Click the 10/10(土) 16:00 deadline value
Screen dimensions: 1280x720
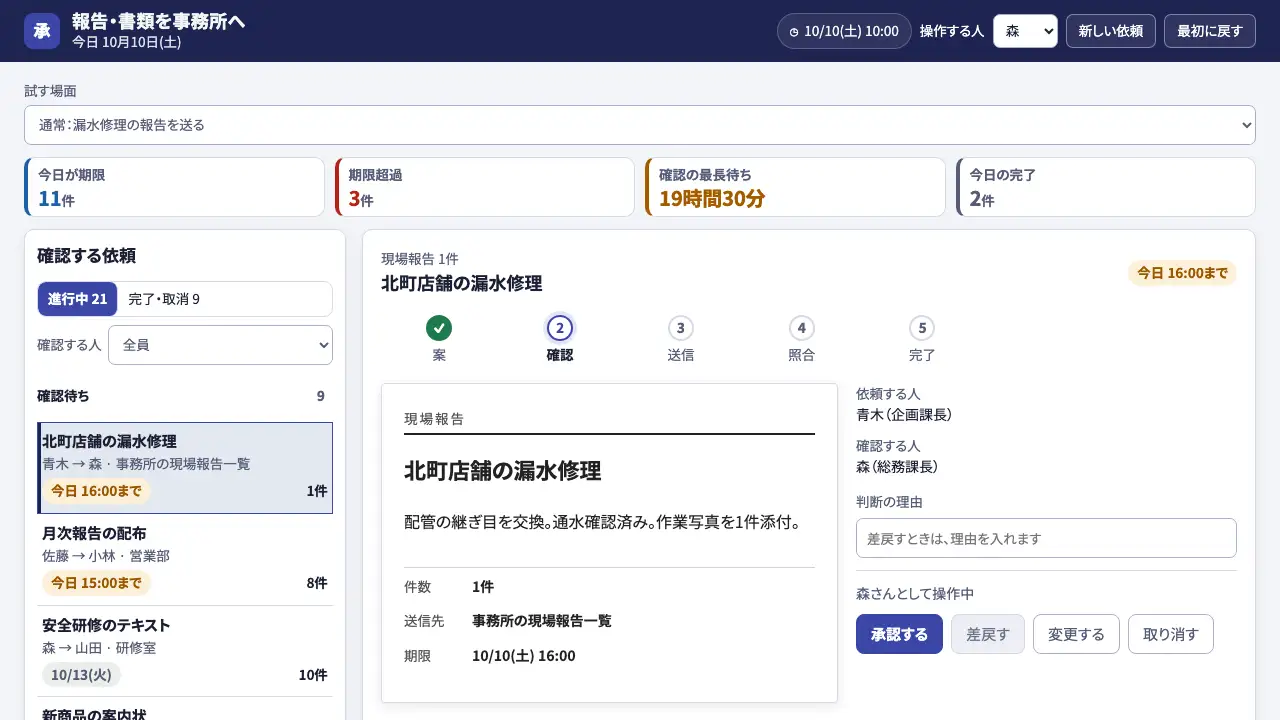click(524, 656)
